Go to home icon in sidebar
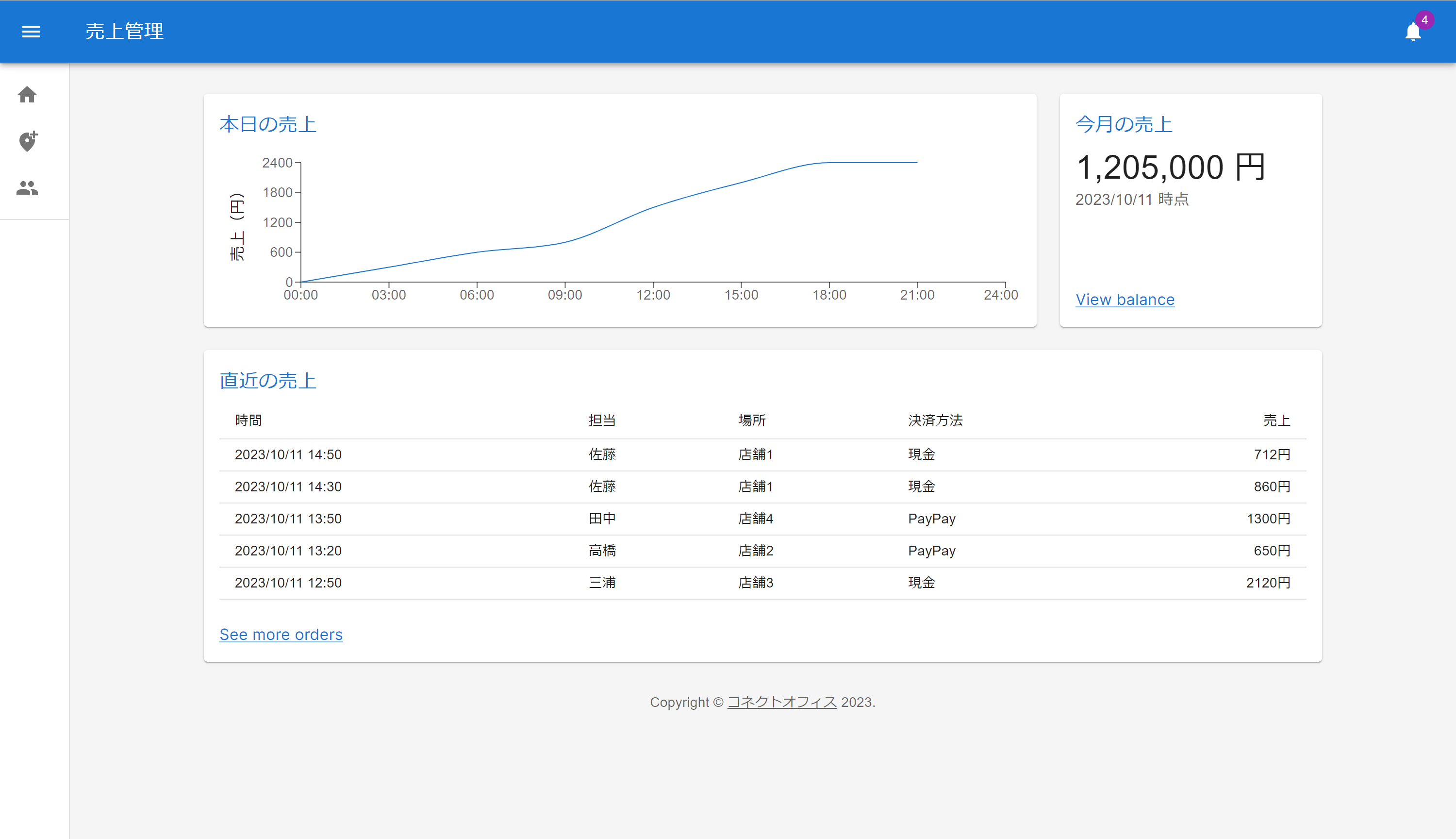Viewport: 1456px width, 839px height. coord(27,95)
